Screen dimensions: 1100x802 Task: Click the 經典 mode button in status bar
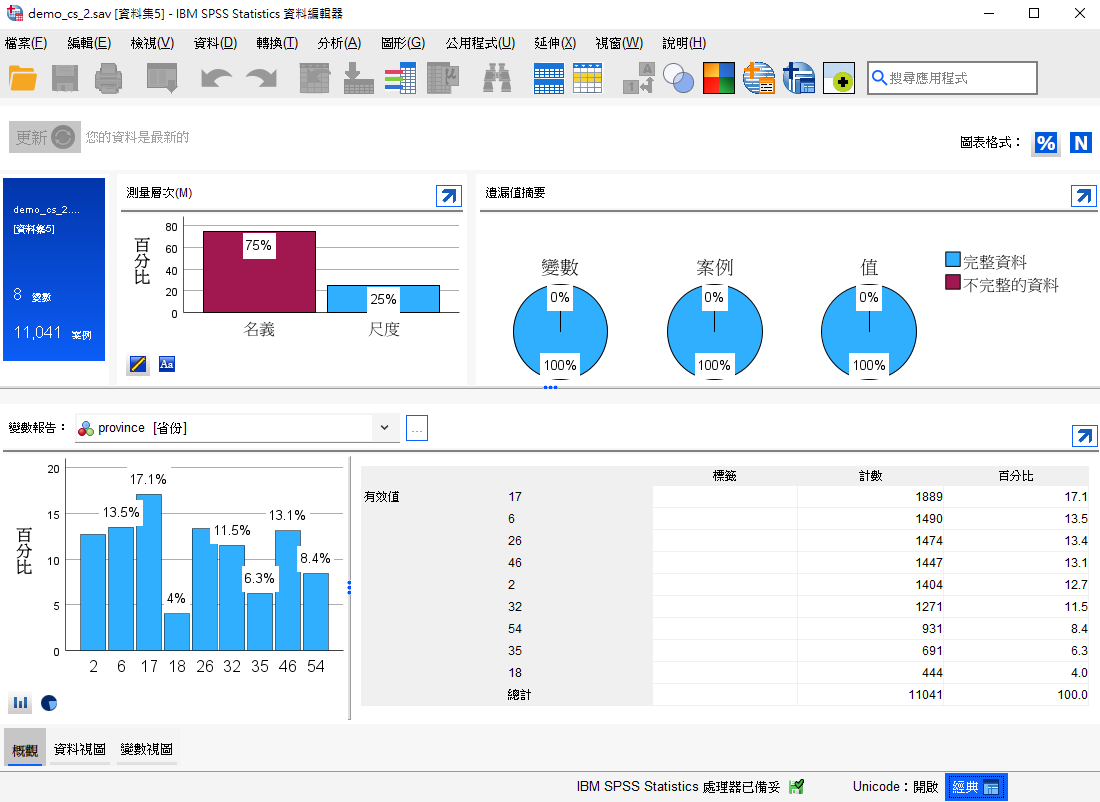point(976,787)
